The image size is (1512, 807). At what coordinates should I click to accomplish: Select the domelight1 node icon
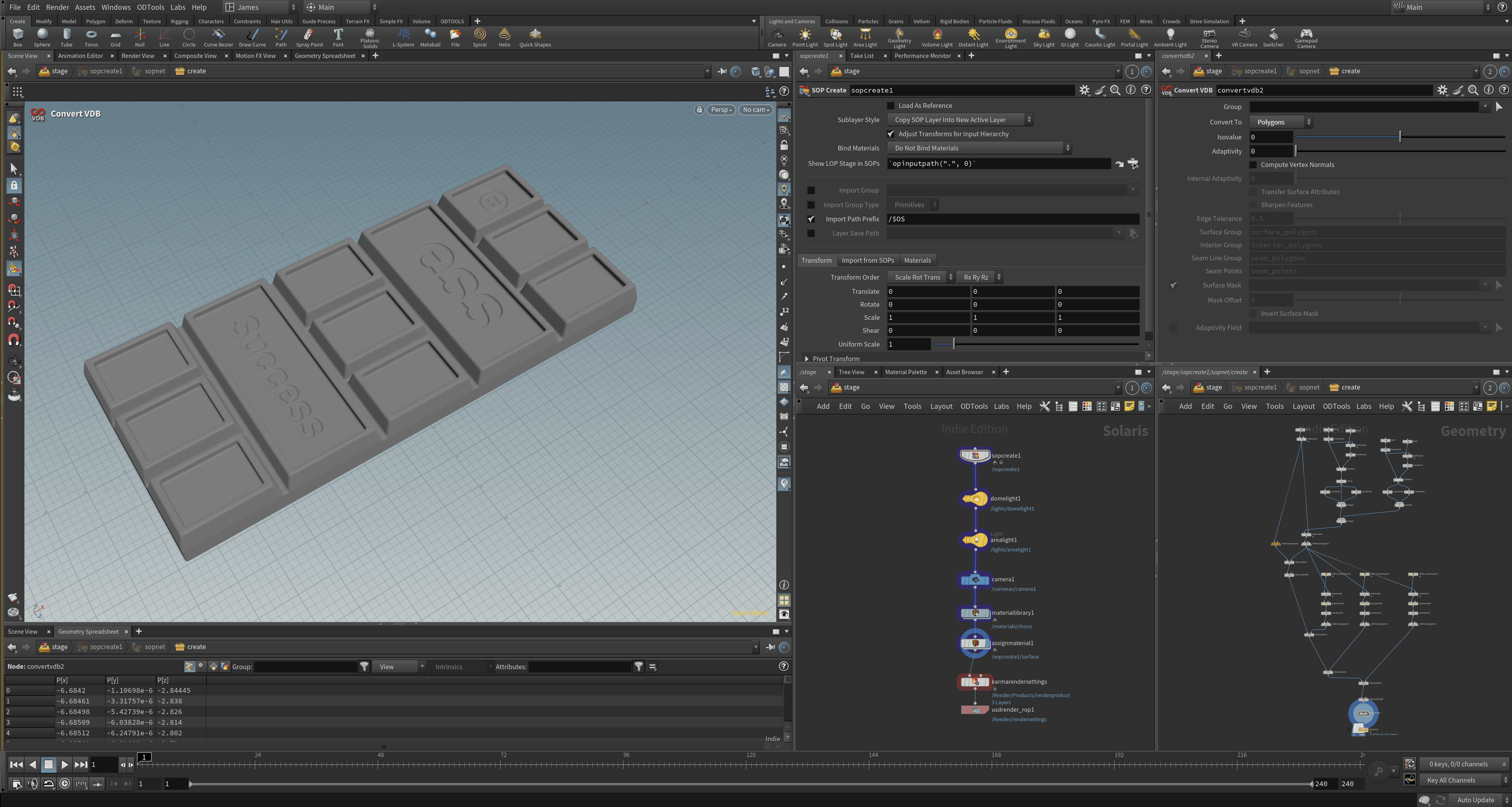[x=976, y=499]
